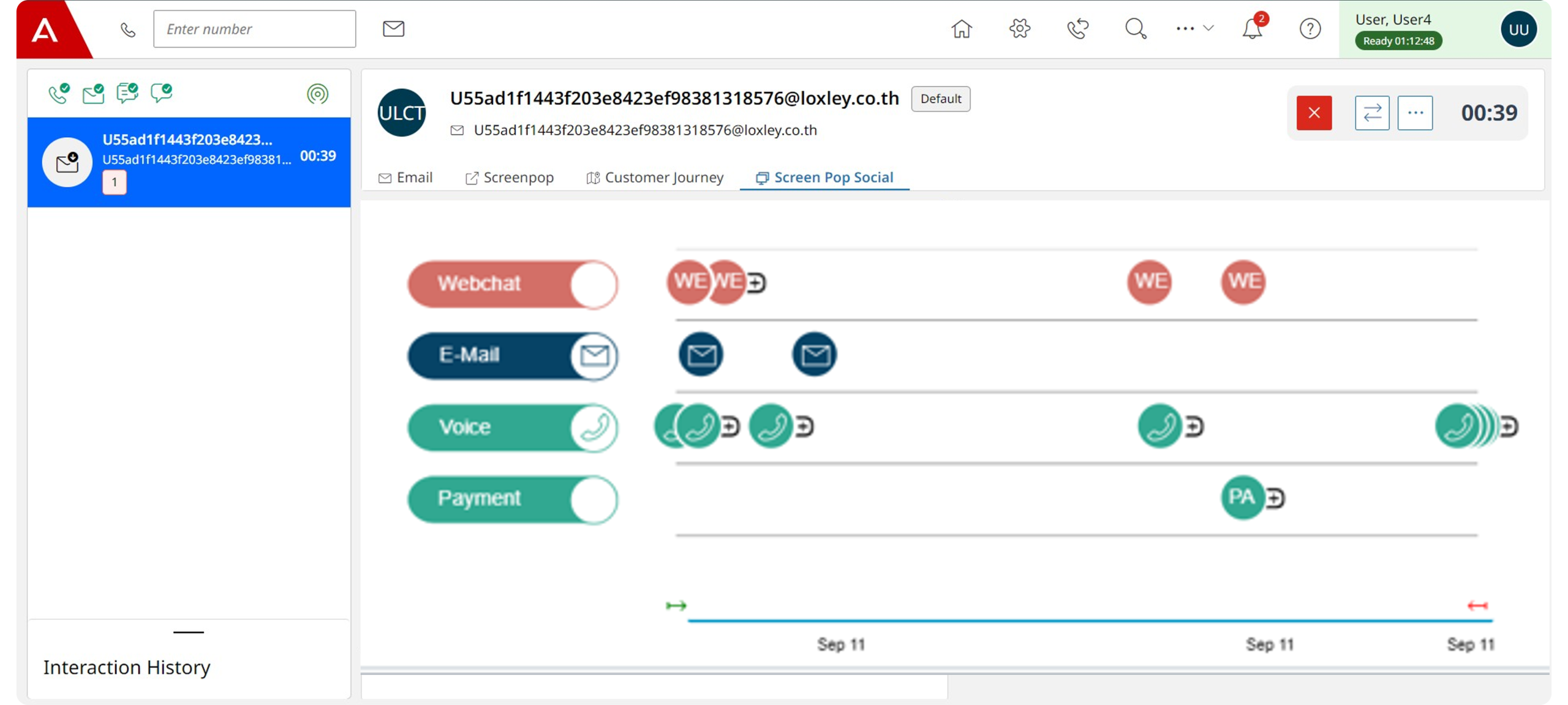The height and width of the screenshot is (705, 1568).
Task: Click the blue timeline range slider bar
Action: pos(1090,621)
